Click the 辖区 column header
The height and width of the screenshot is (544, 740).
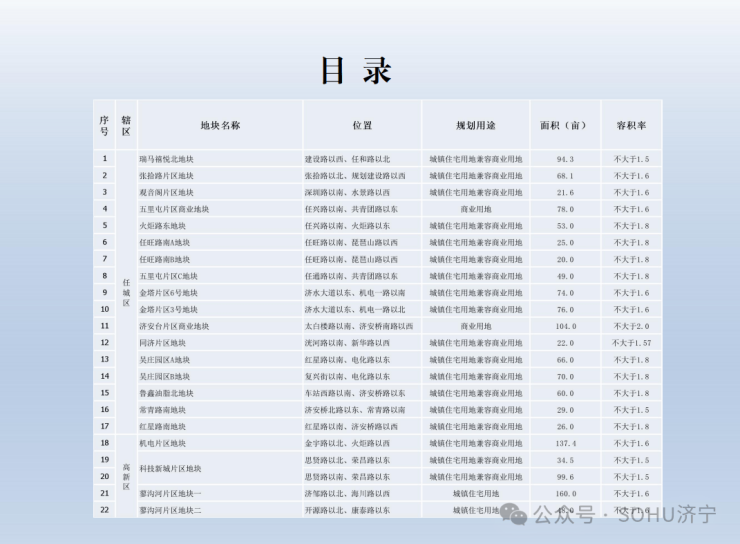coord(126,126)
